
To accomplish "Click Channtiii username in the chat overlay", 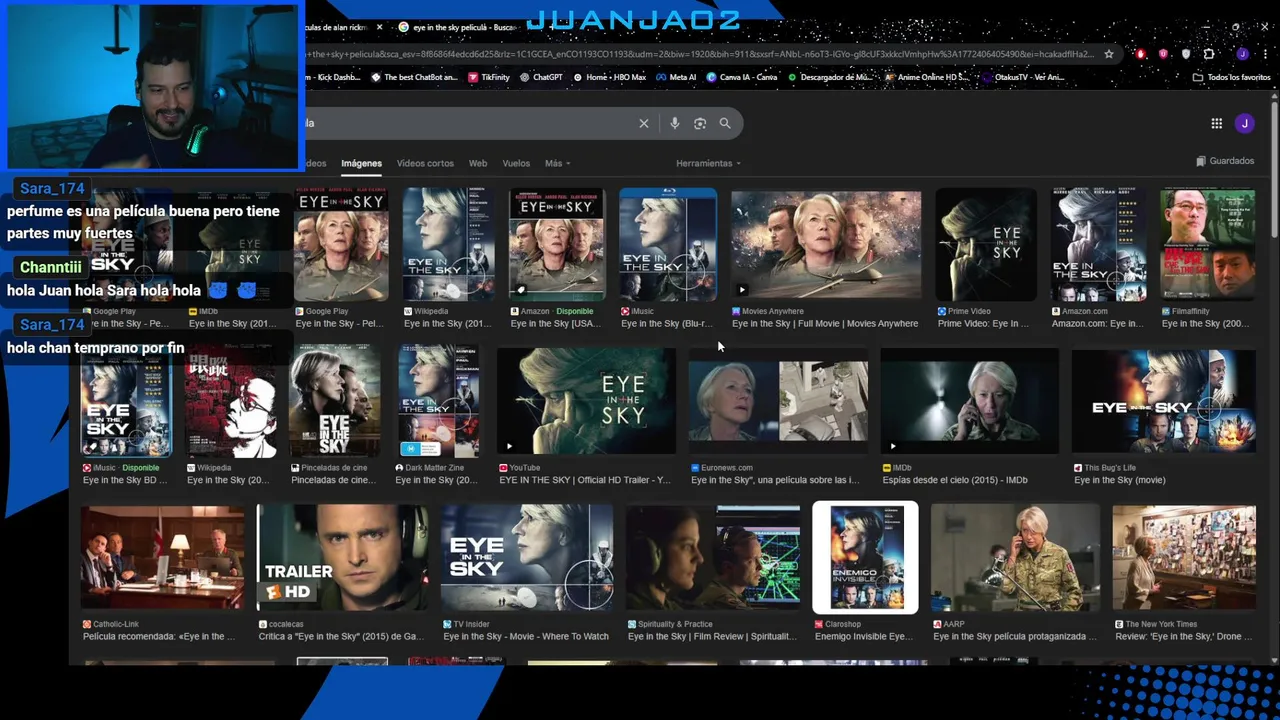I will point(50,267).
